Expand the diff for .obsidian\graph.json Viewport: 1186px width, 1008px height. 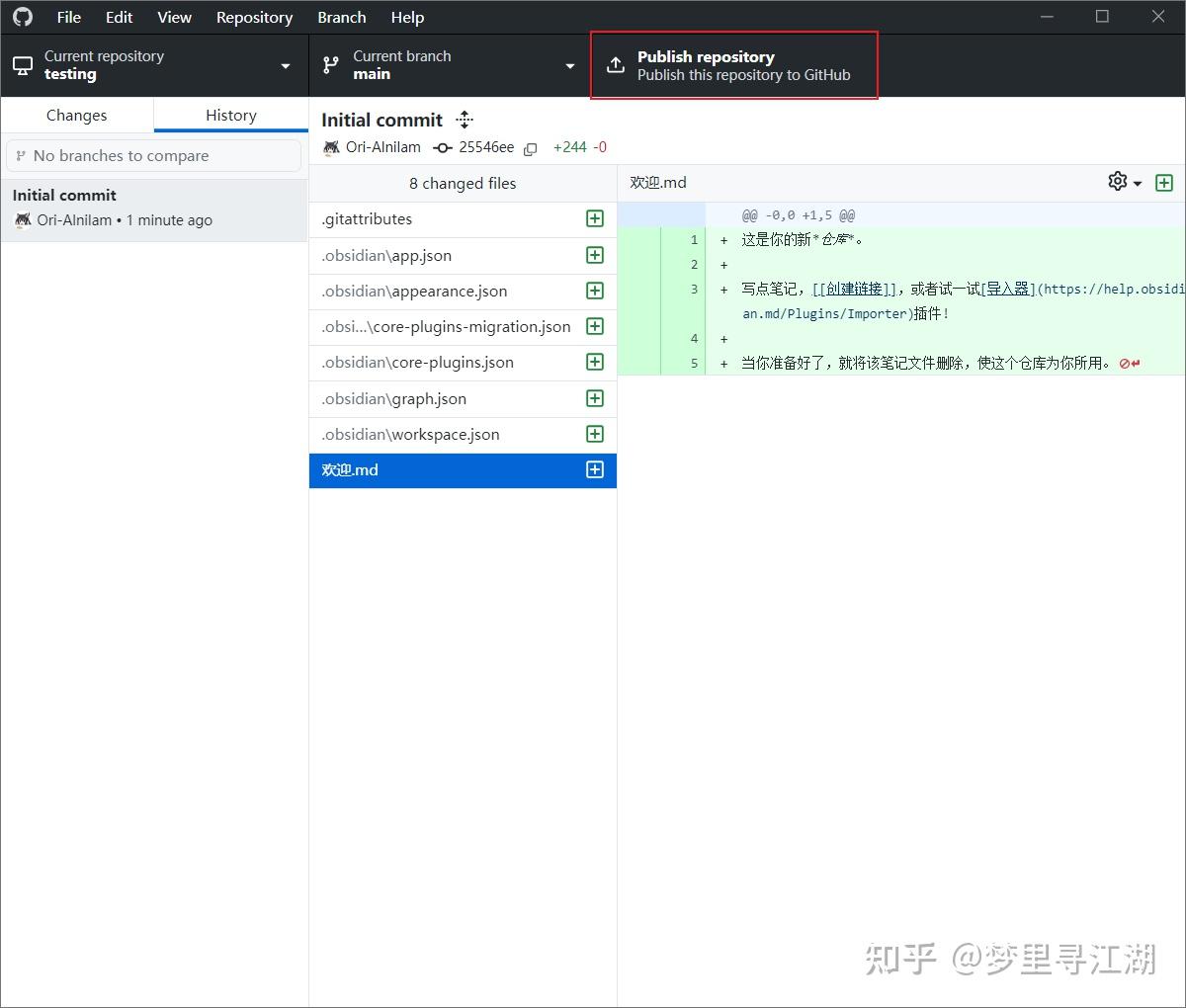tap(594, 398)
